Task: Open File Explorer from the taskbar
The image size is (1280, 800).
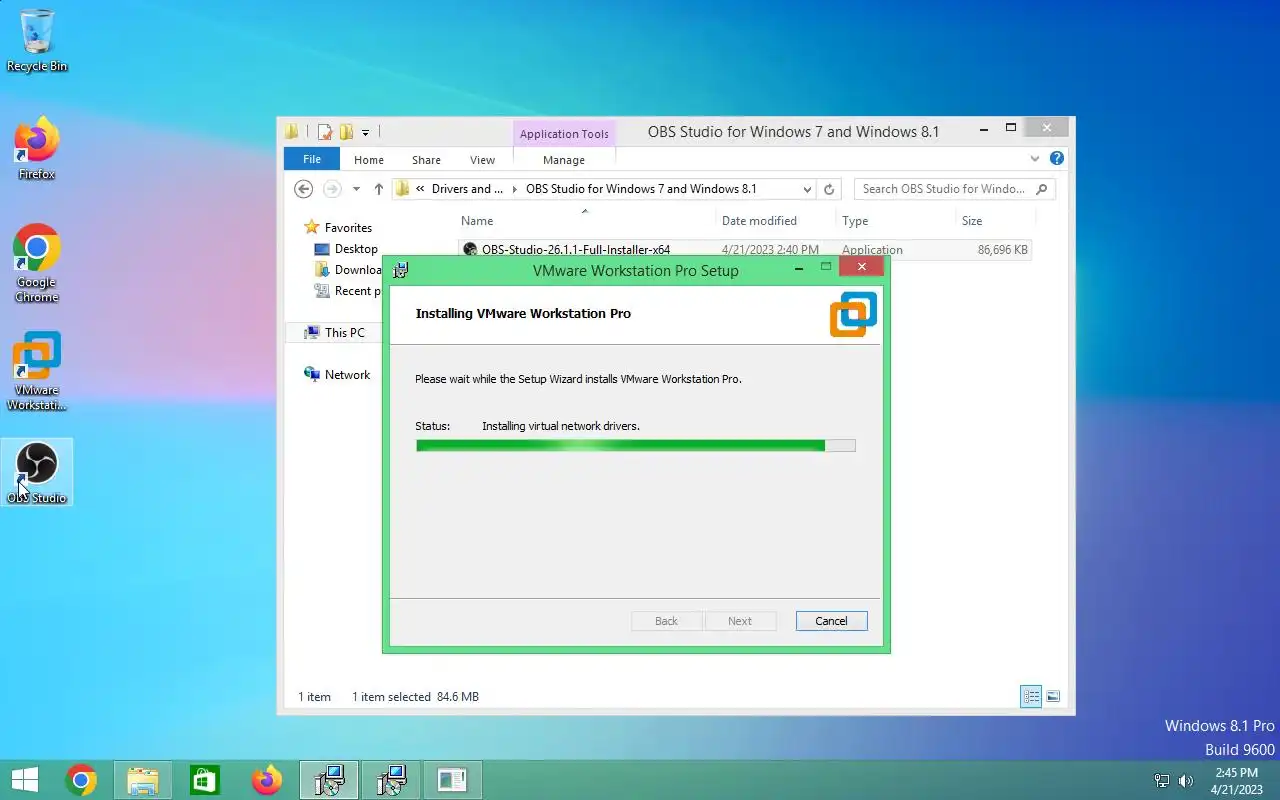Action: pyautogui.click(x=143, y=780)
